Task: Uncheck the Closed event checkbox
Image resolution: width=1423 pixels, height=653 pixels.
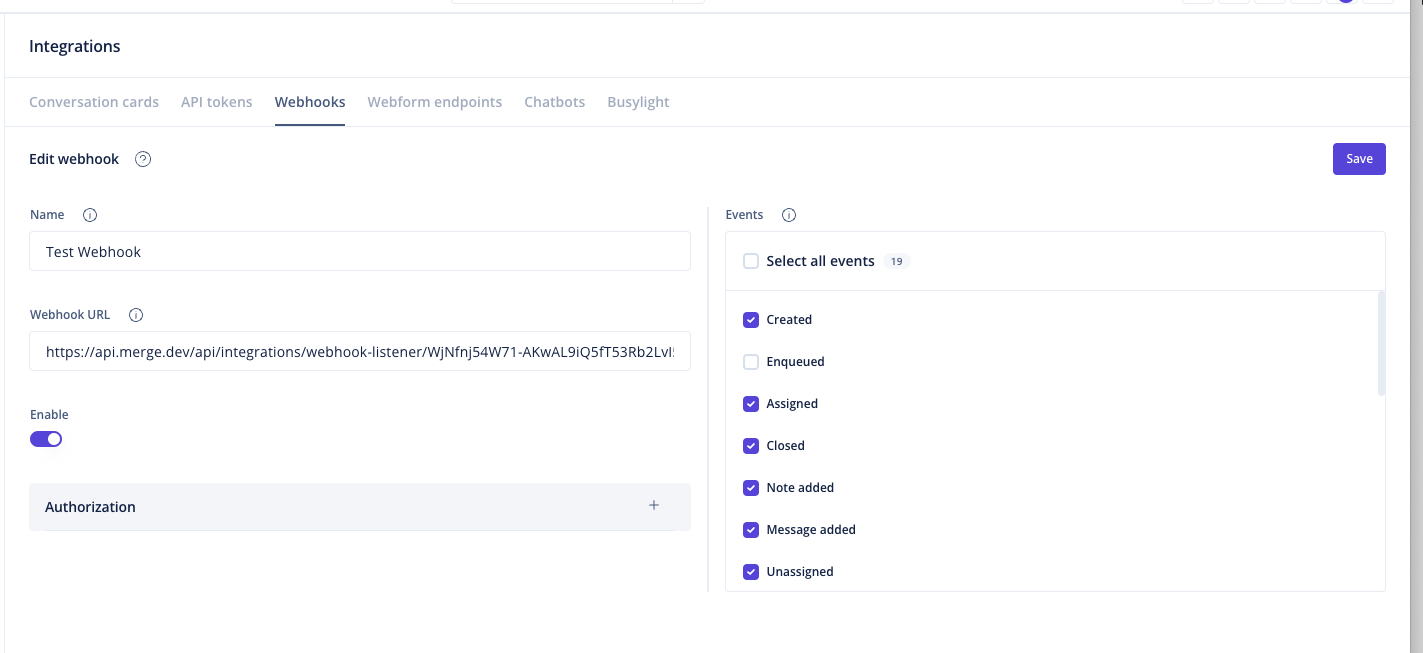Action: click(751, 446)
